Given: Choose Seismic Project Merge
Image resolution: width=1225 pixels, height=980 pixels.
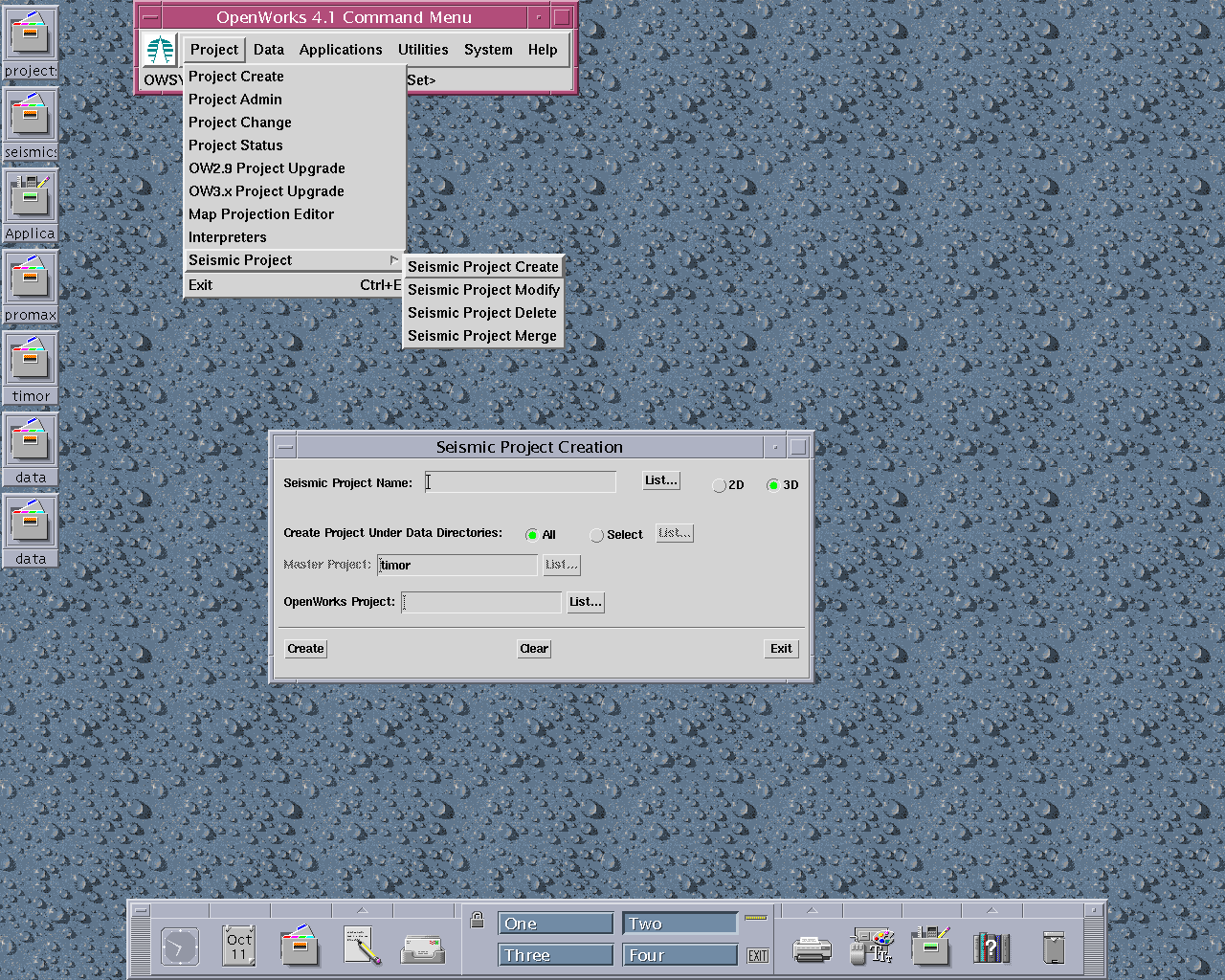Looking at the screenshot, I should click(483, 336).
